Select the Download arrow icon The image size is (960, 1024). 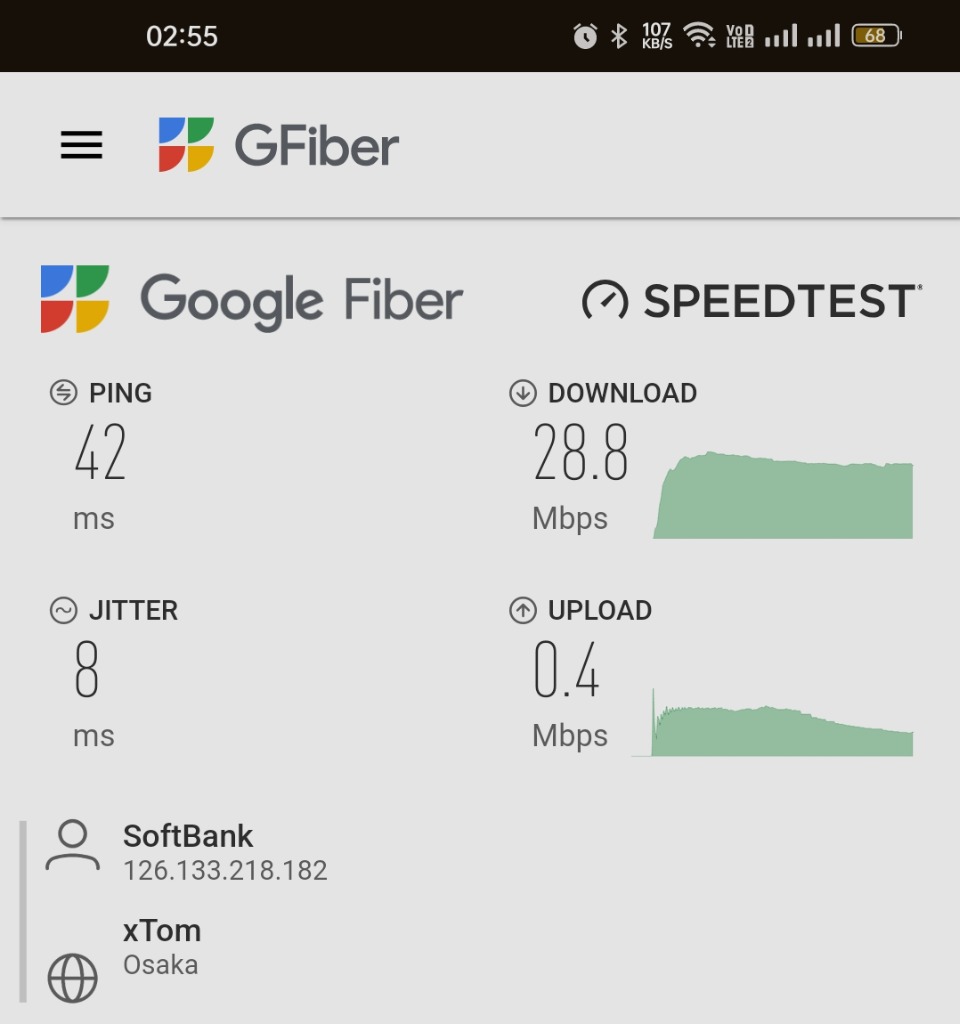click(x=522, y=393)
